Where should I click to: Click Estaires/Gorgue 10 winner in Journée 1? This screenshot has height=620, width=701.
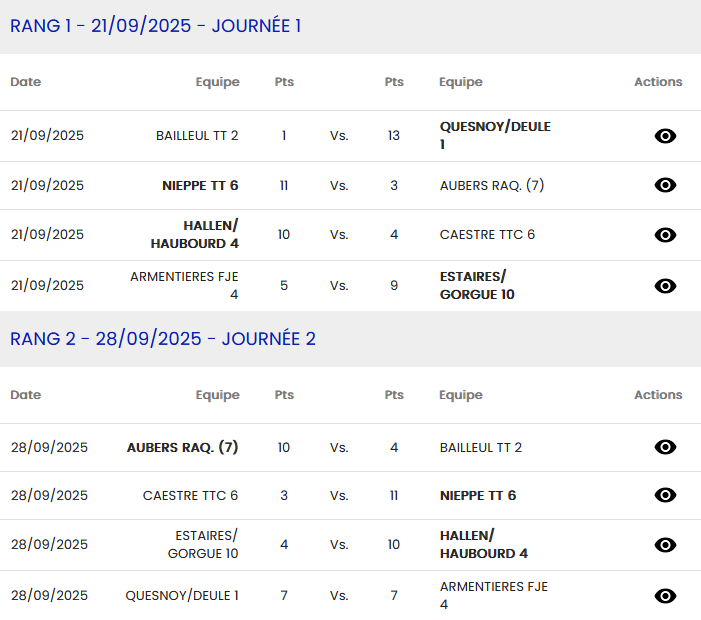tap(477, 285)
